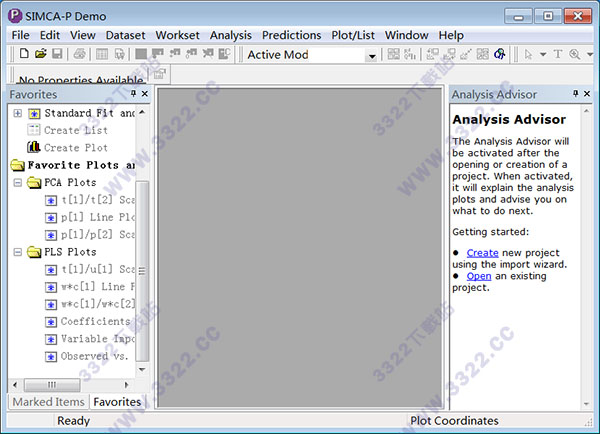Click the Create Plot bar chart icon
This screenshot has width=600, height=434.
(x=34, y=147)
